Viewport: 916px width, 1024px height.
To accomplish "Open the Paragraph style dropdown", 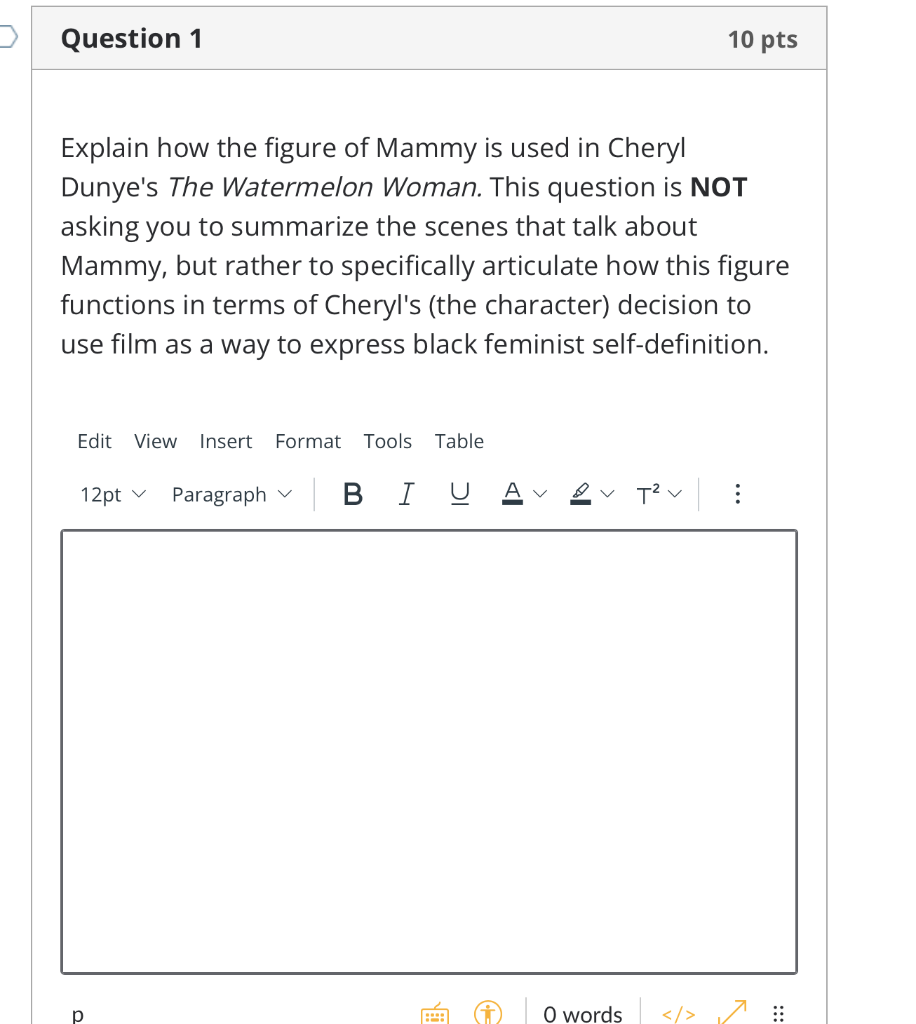I will [230, 494].
